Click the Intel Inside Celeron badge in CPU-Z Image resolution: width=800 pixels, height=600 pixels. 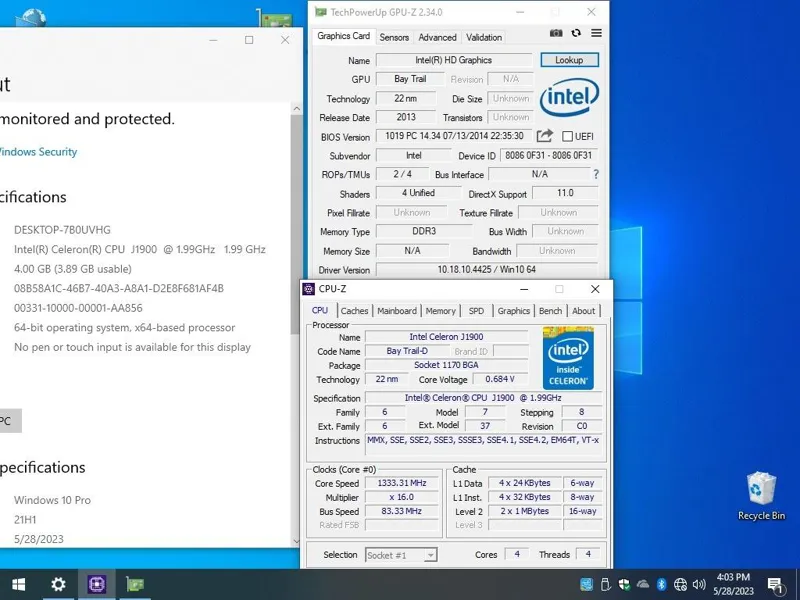point(568,358)
